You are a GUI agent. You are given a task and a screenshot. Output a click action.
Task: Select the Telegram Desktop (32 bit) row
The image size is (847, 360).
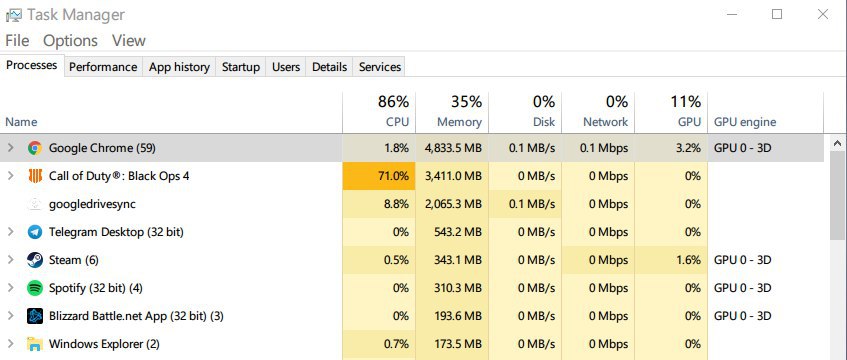(x=412, y=232)
